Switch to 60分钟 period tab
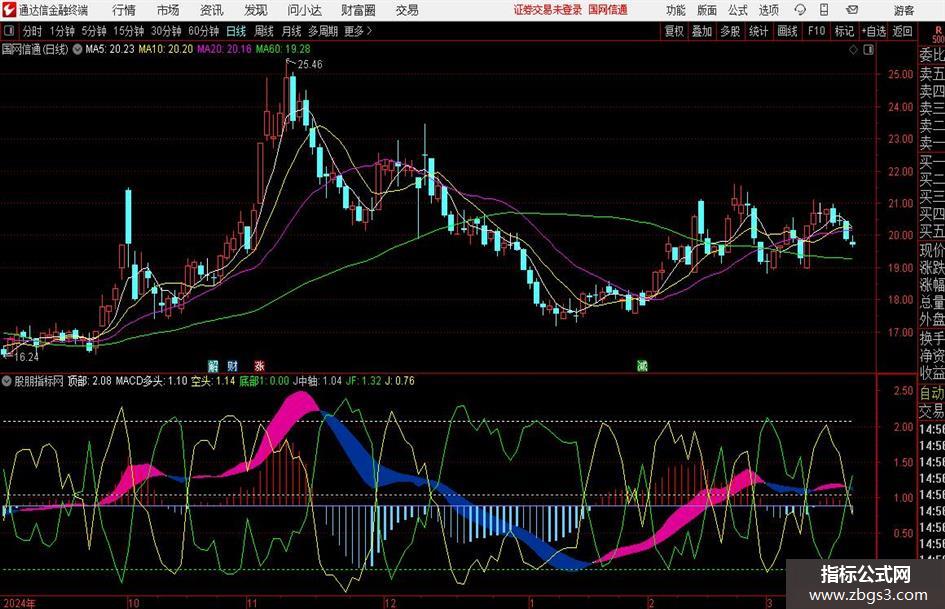945x609 pixels. pos(204,31)
